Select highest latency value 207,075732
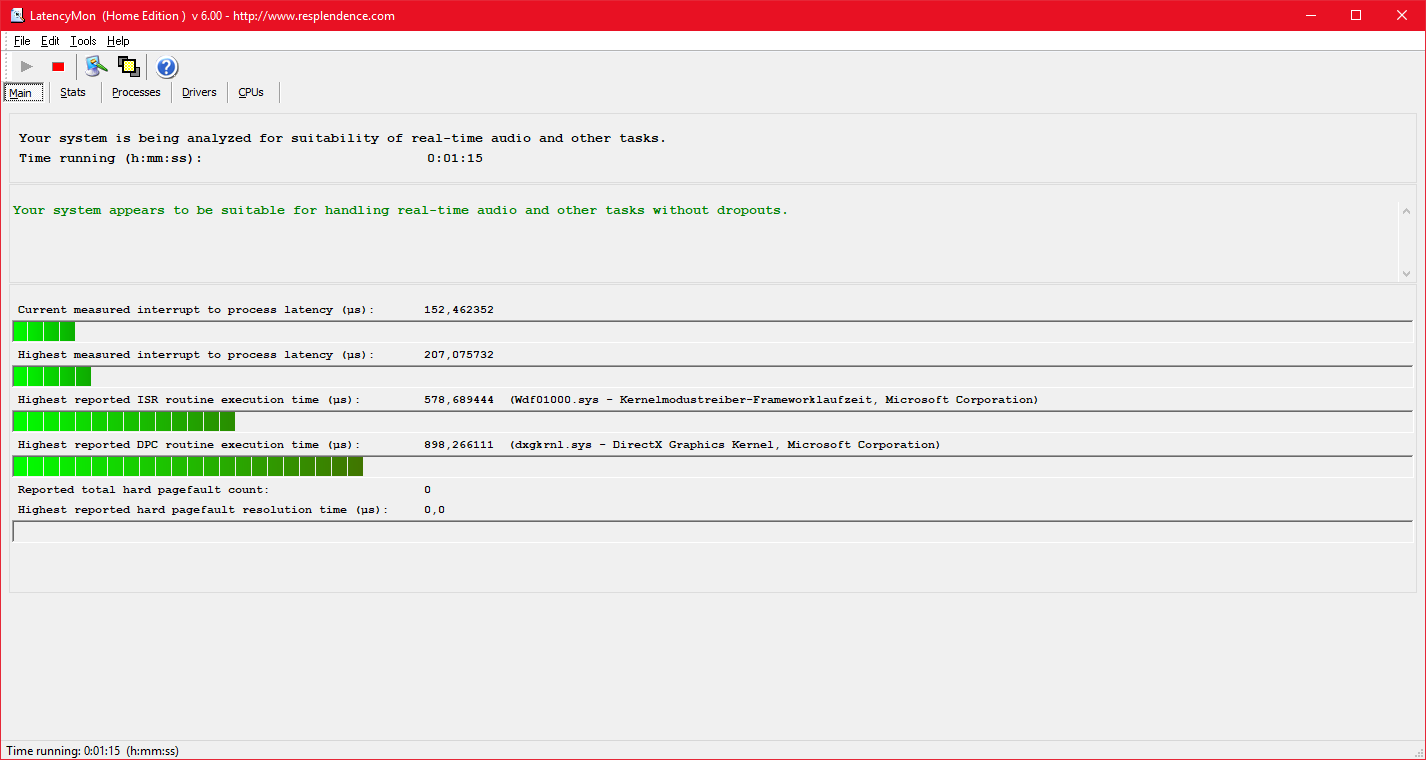This screenshot has height=760, width=1426. point(459,355)
